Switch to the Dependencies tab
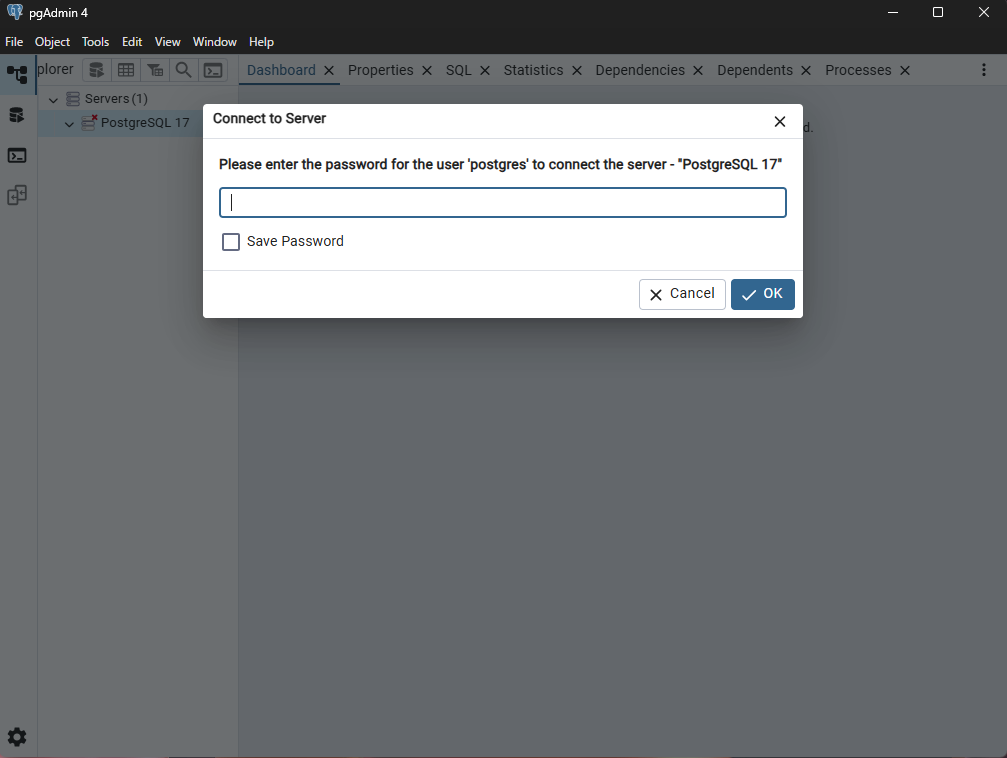This screenshot has height=758, width=1007. pyautogui.click(x=640, y=70)
